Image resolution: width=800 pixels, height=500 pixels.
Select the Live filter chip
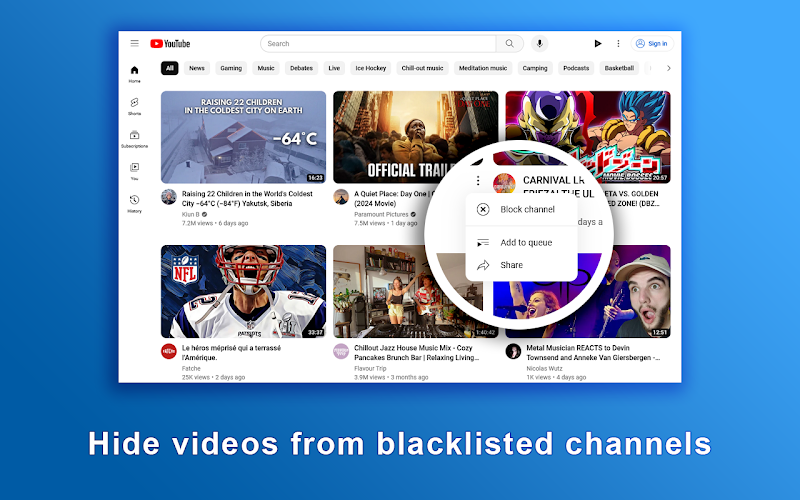point(334,68)
